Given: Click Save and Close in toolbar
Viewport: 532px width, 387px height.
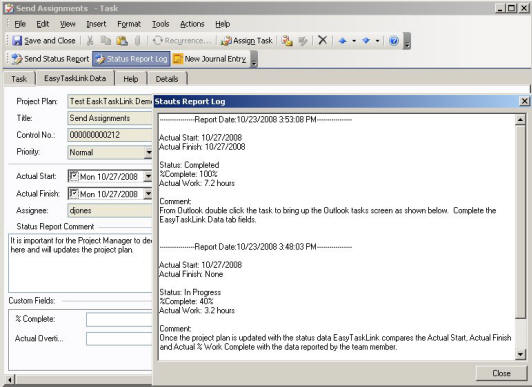Looking at the screenshot, I should (43, 41).
